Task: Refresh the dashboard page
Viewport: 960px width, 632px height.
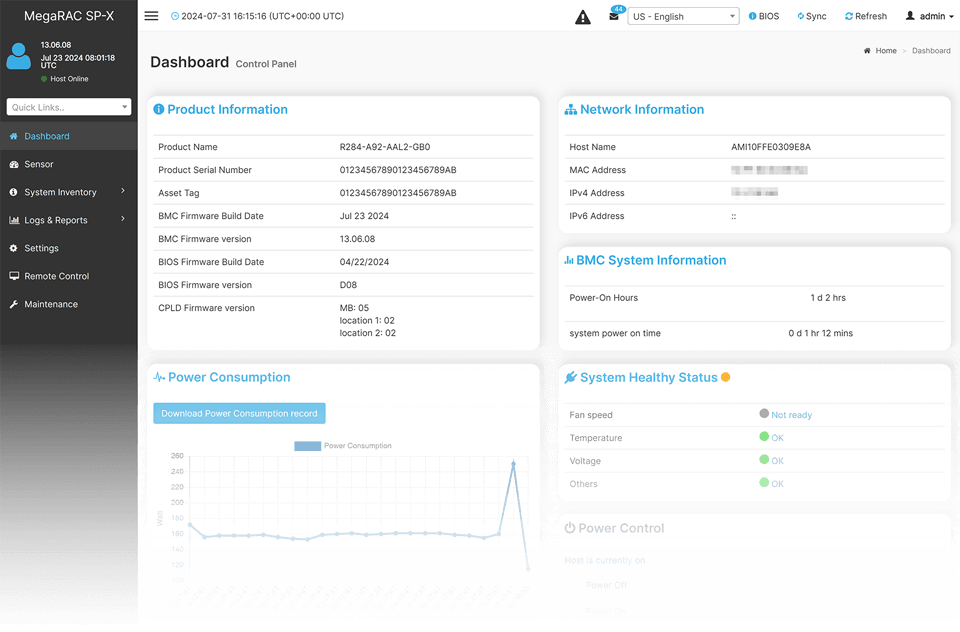Action: coord(866,17)
